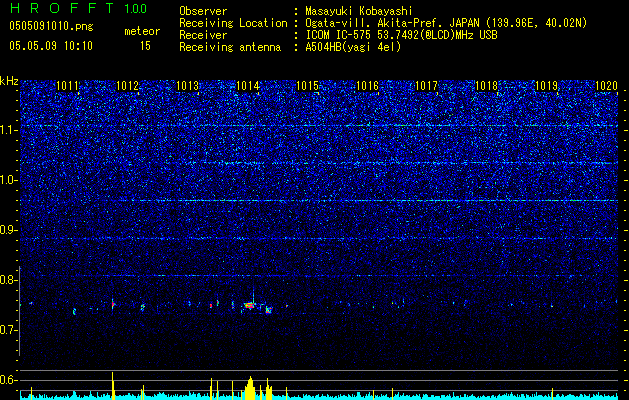The height and width of the screenshot is (400, 629).
Task: Click the 1.0 kHz frequency label
Action: point(7,181)
